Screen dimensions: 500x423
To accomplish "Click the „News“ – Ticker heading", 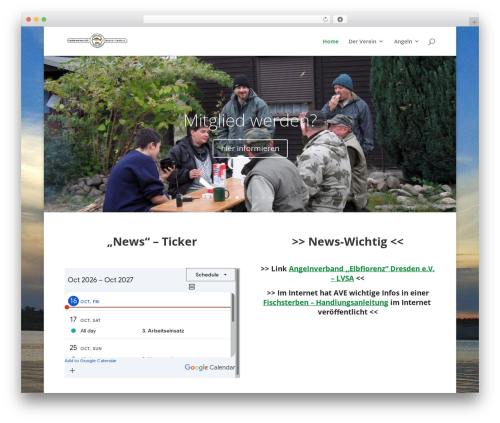I will point(152,242).
